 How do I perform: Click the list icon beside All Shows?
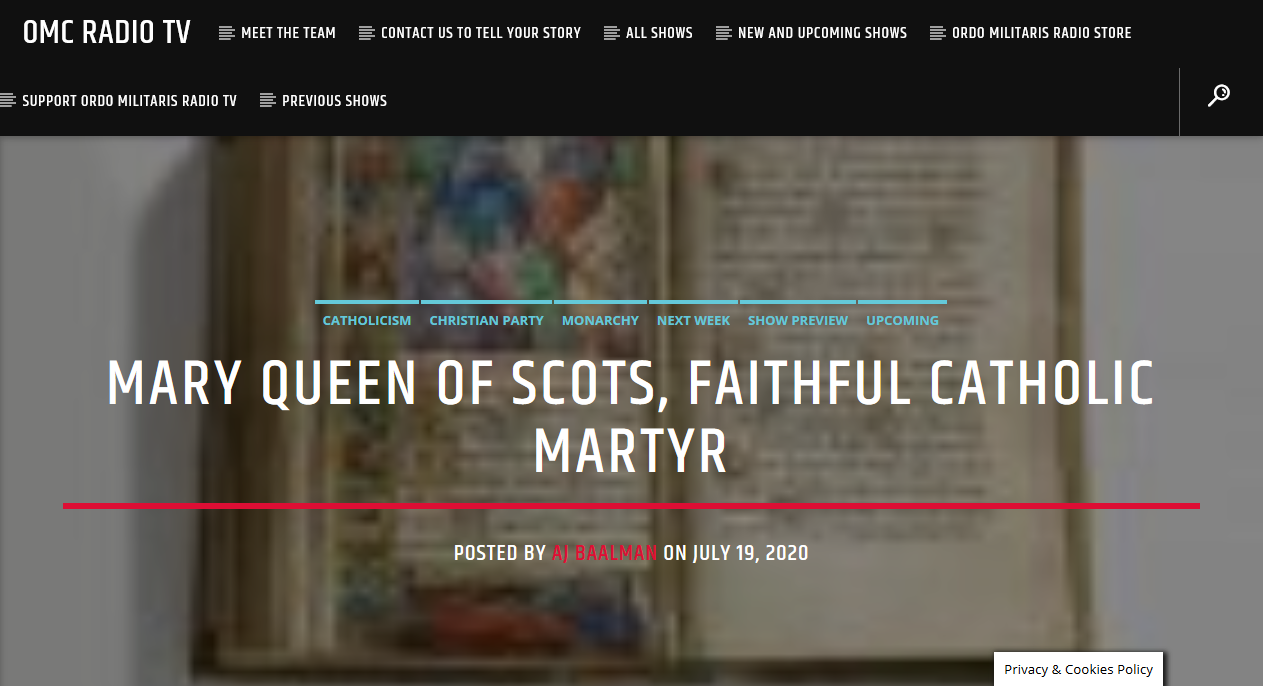click(612, 33)
